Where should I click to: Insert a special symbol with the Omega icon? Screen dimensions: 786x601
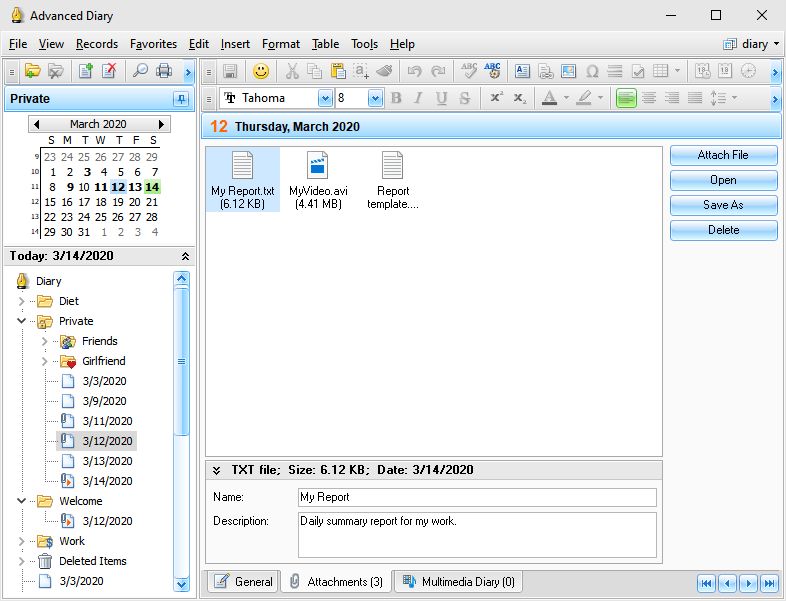[592, 71]
